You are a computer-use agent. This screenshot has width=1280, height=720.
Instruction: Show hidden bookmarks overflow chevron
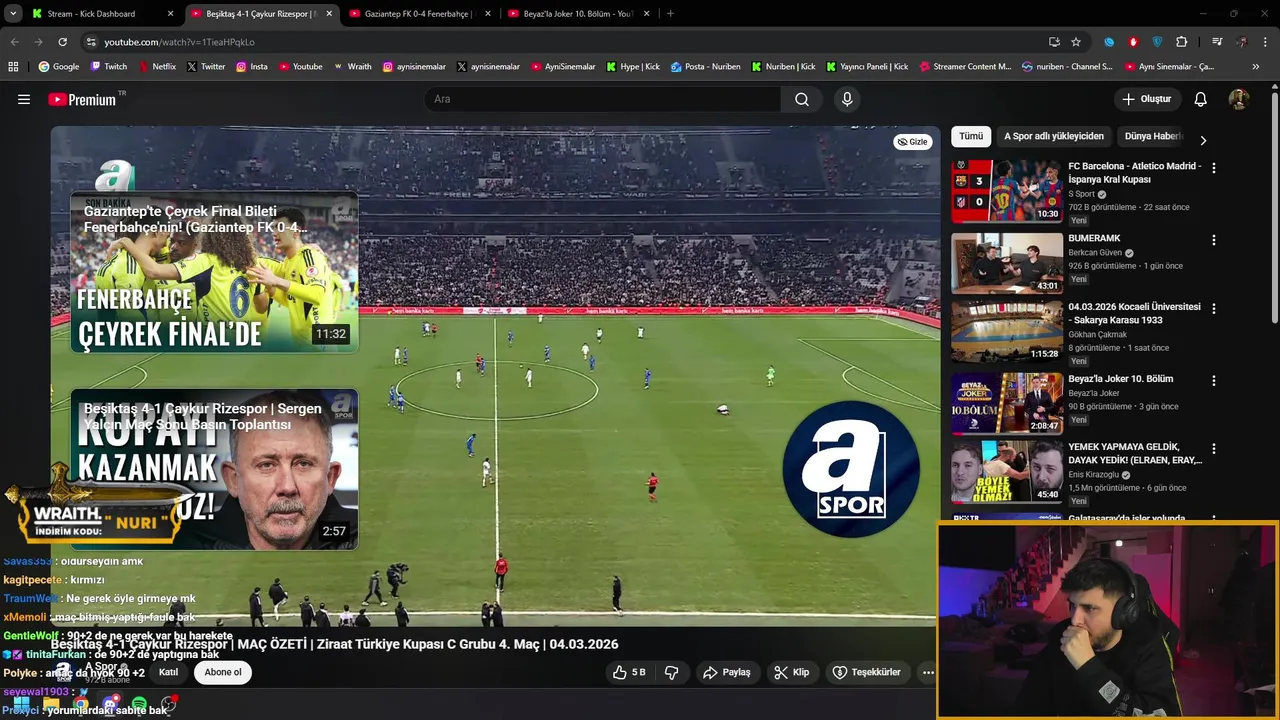point(1256,67)
